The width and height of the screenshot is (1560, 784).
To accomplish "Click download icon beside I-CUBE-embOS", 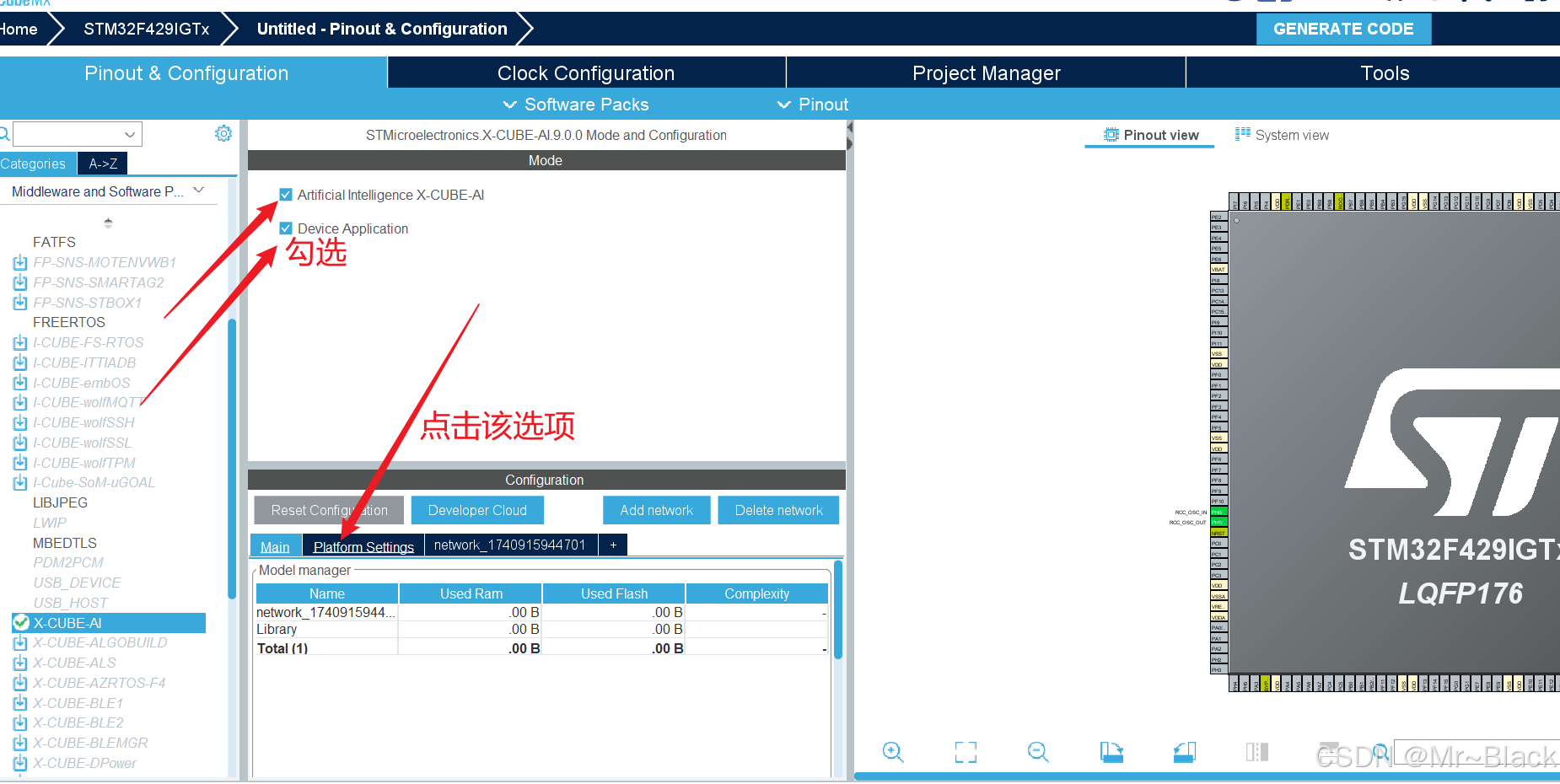I will 20,383.
